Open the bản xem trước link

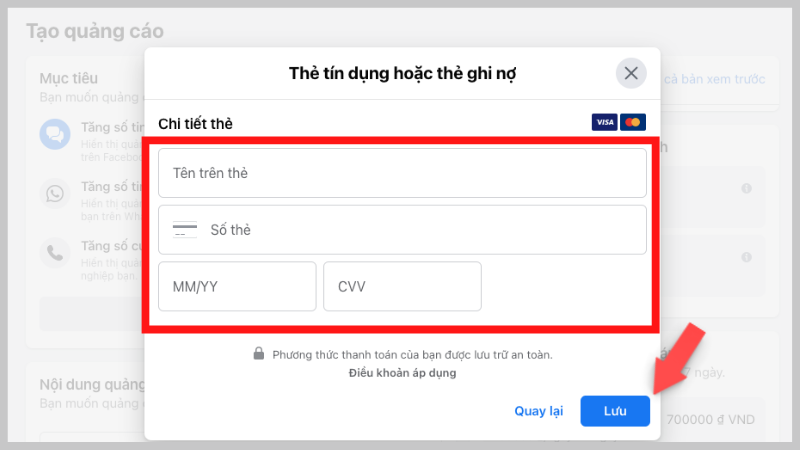(716, 78)
